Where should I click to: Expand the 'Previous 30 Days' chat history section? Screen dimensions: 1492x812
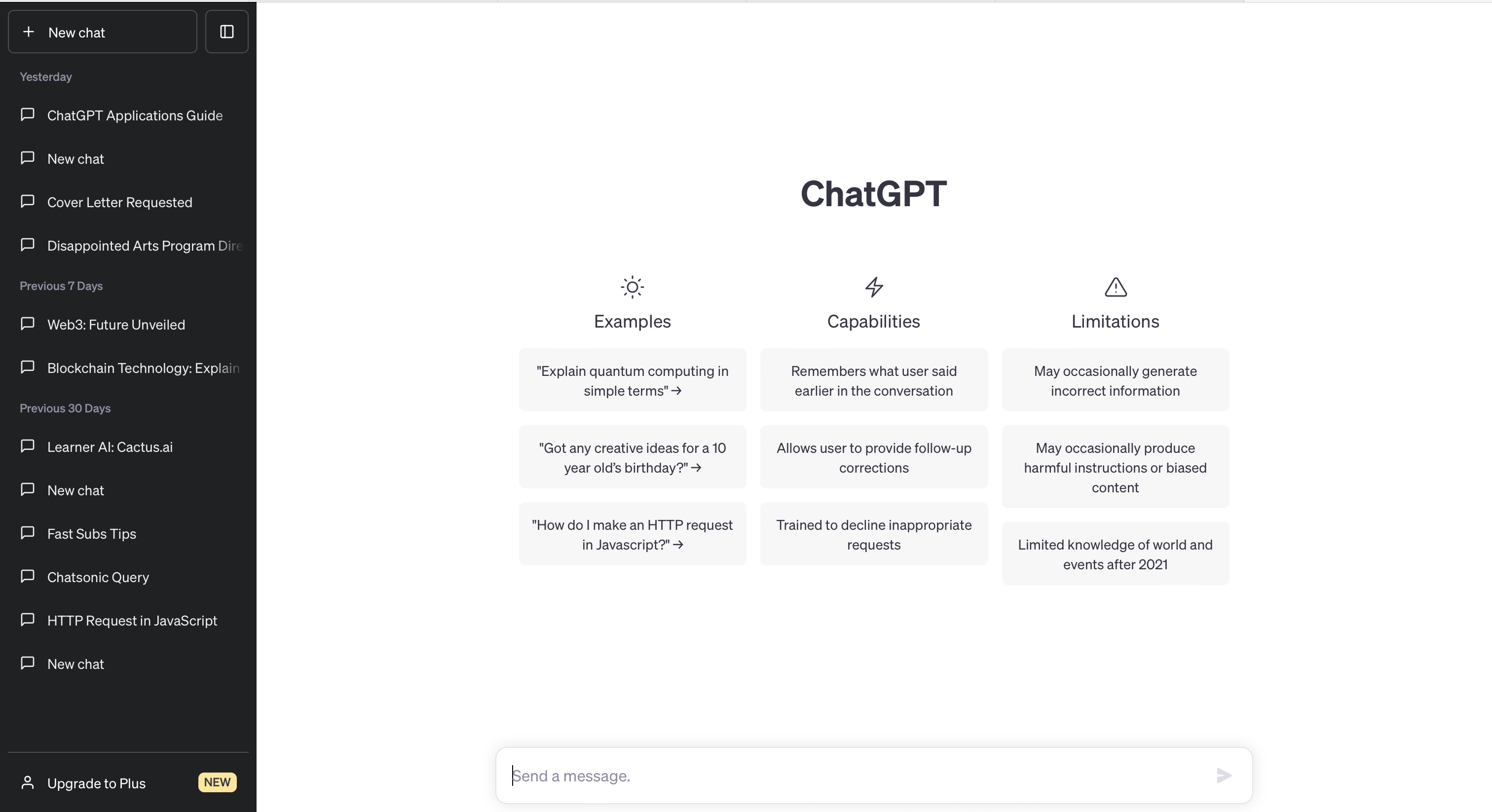point(64,407)
